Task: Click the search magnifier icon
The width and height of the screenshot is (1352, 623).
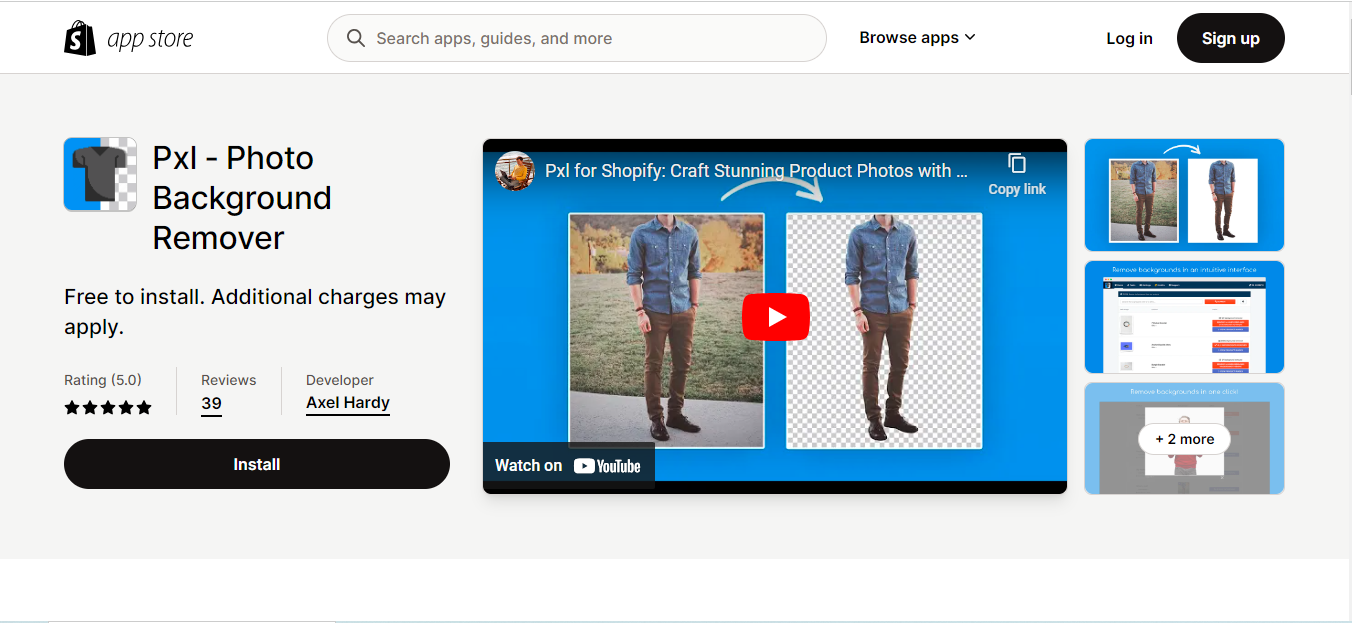Action: [355, 38]
